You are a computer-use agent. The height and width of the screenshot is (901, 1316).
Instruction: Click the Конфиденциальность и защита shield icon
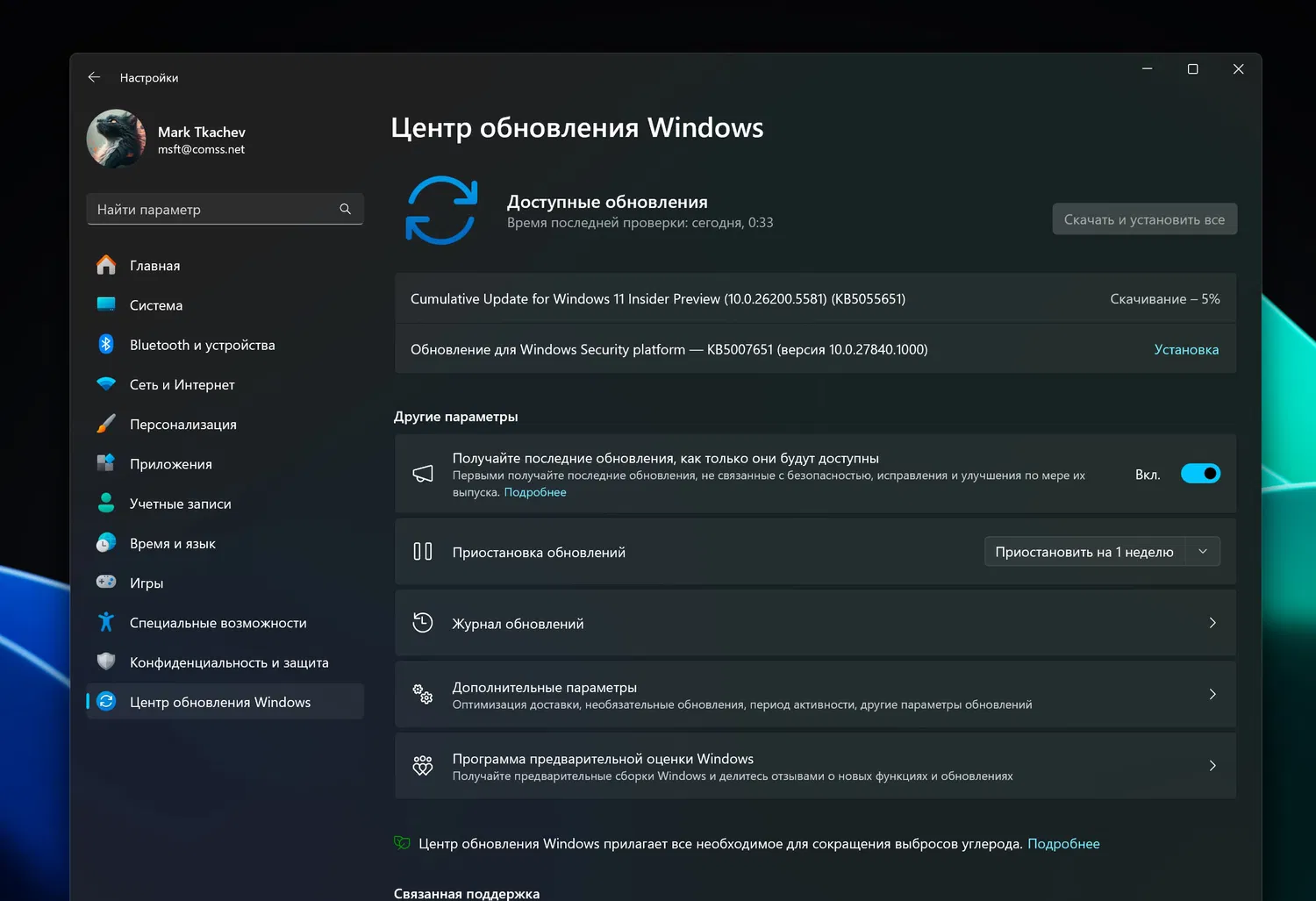106,661
